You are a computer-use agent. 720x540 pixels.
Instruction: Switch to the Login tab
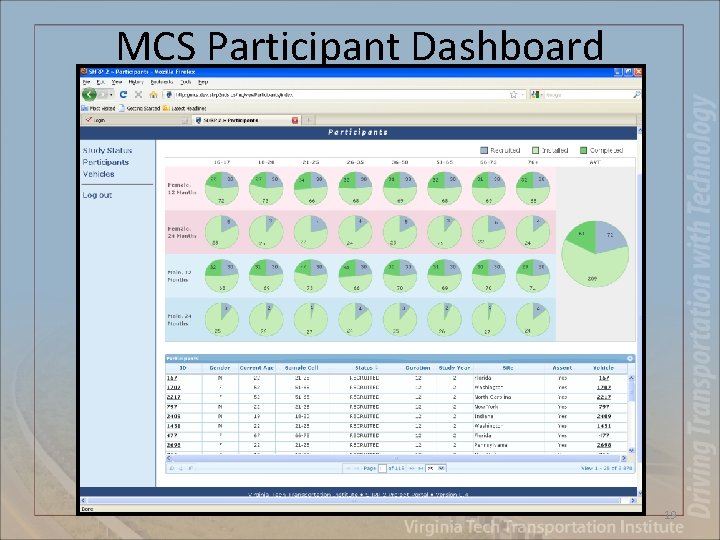(x=135, y=120)
